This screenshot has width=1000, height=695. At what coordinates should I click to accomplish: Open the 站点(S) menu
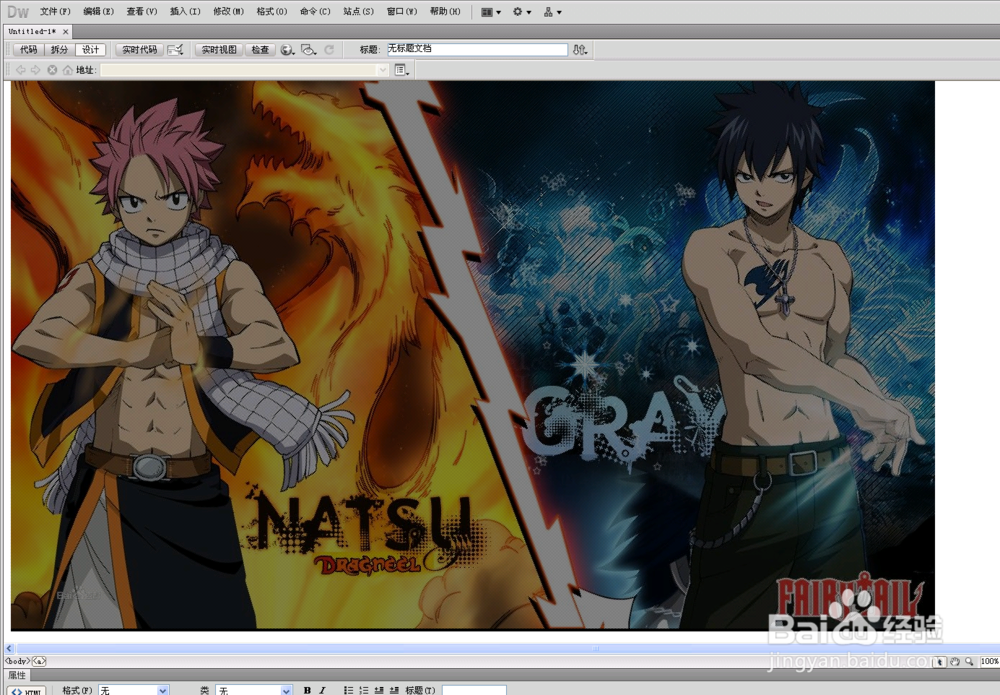(358, 11)
